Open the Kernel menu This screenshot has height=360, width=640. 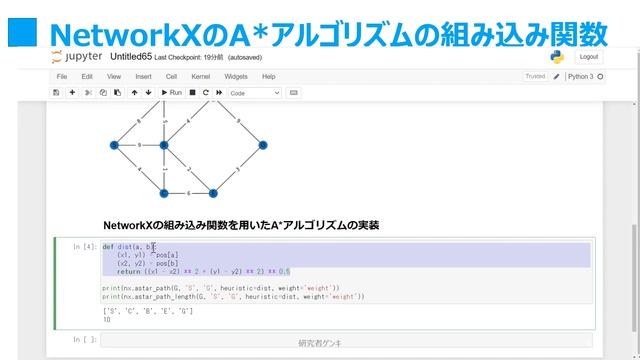point(200,76)
